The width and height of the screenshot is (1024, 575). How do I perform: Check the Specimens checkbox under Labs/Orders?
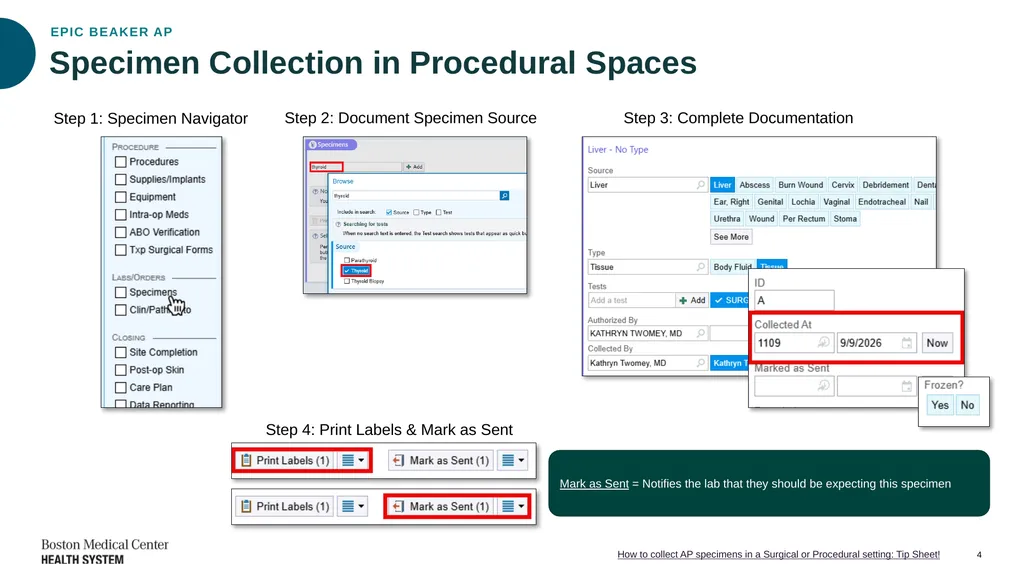pos(120,292)
